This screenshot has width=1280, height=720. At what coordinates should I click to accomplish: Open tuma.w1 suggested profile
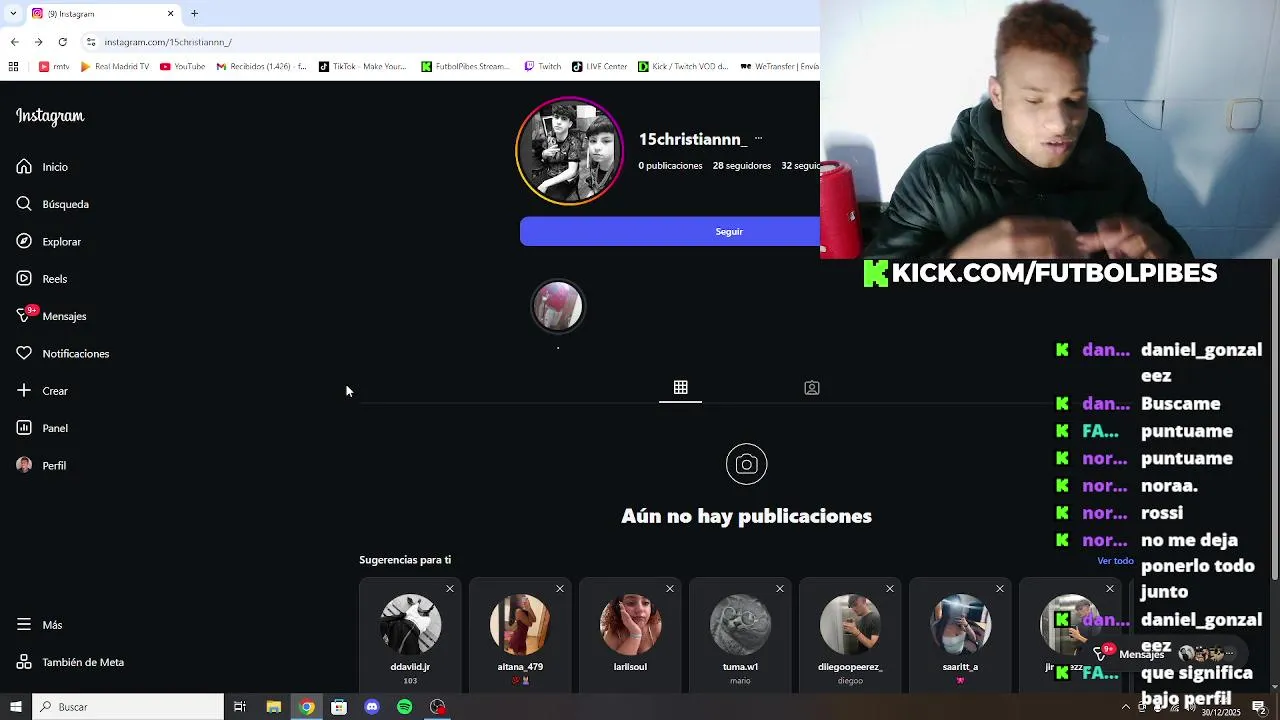(740, 625)
